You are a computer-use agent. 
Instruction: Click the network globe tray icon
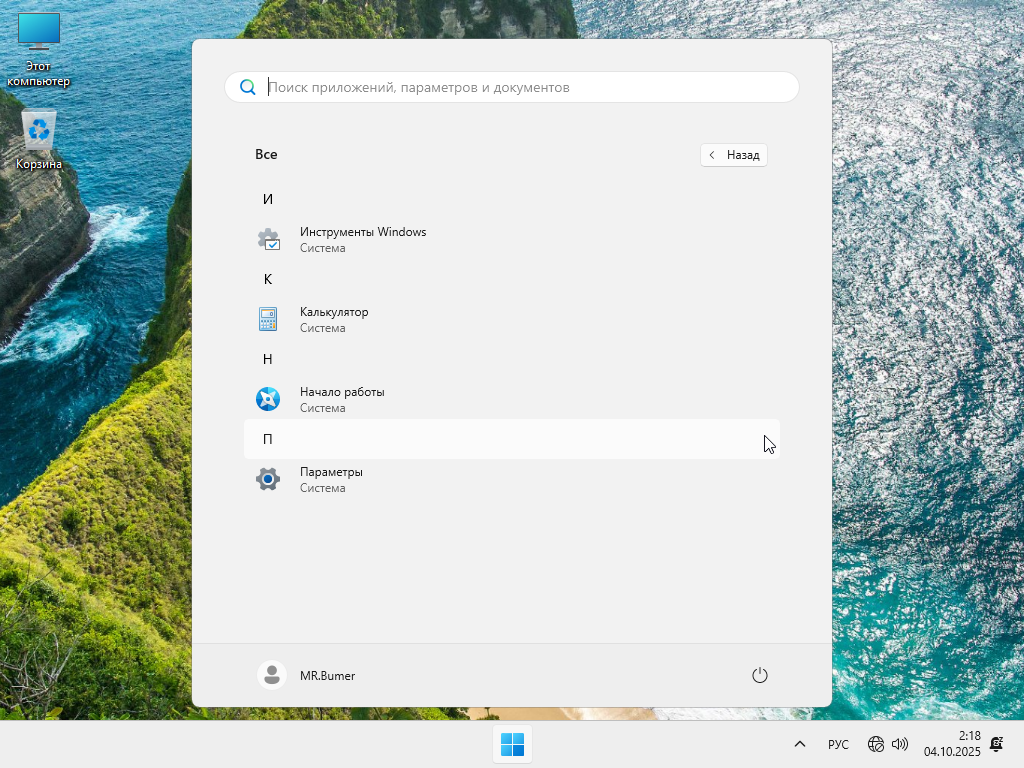click(x=876, y=744)
